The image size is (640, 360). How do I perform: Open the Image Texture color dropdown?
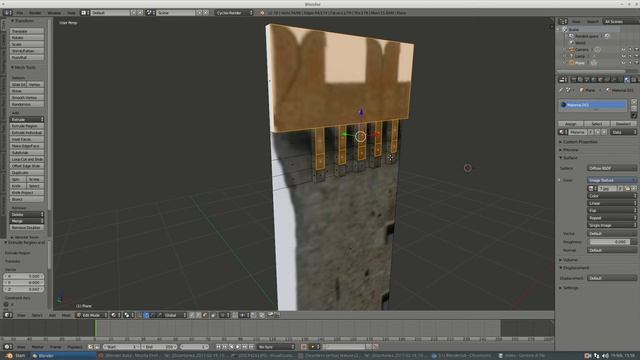[x=612, y=180]
